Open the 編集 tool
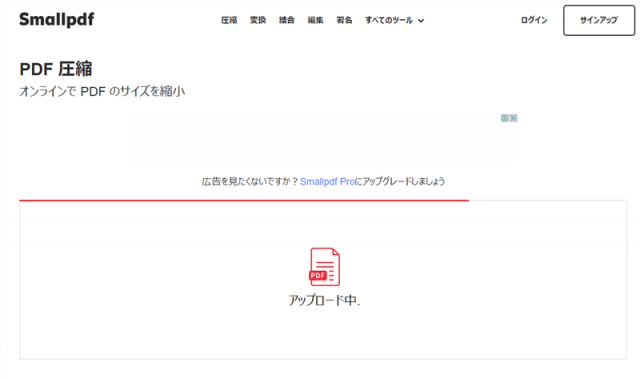Image resolution: width=640 pixels, height=378 pixels. click(x=316, y=20)
